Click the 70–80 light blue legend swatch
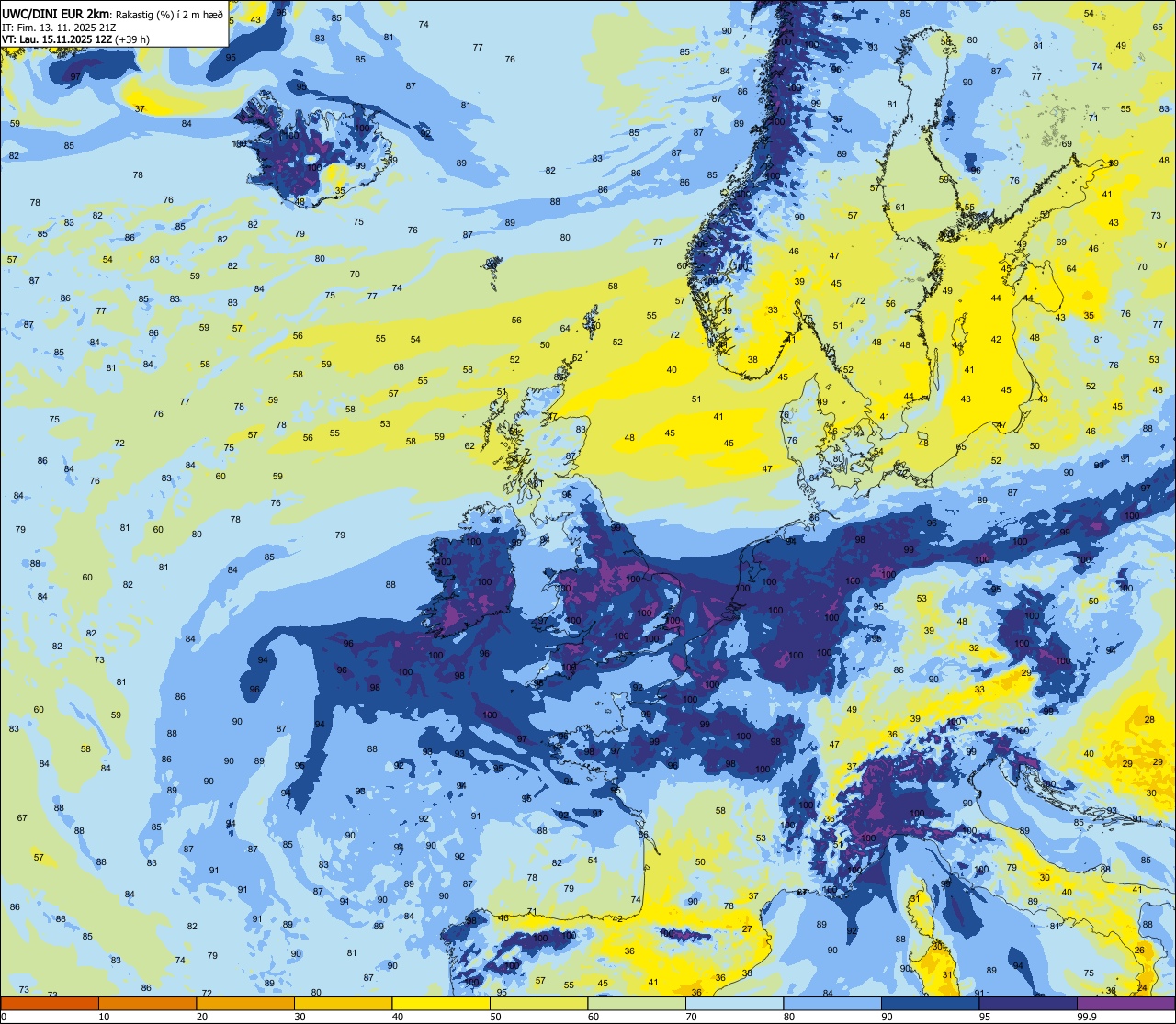The image size is (1176, 1024). 734,1003
